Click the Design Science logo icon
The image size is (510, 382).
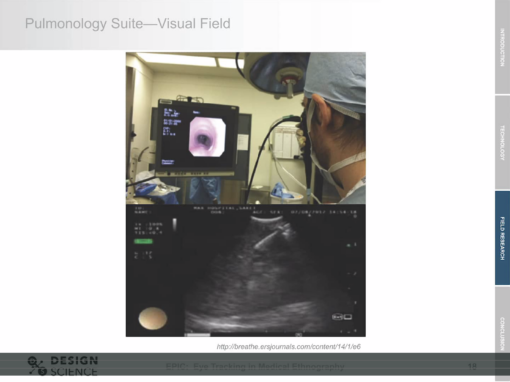point(37,365)
